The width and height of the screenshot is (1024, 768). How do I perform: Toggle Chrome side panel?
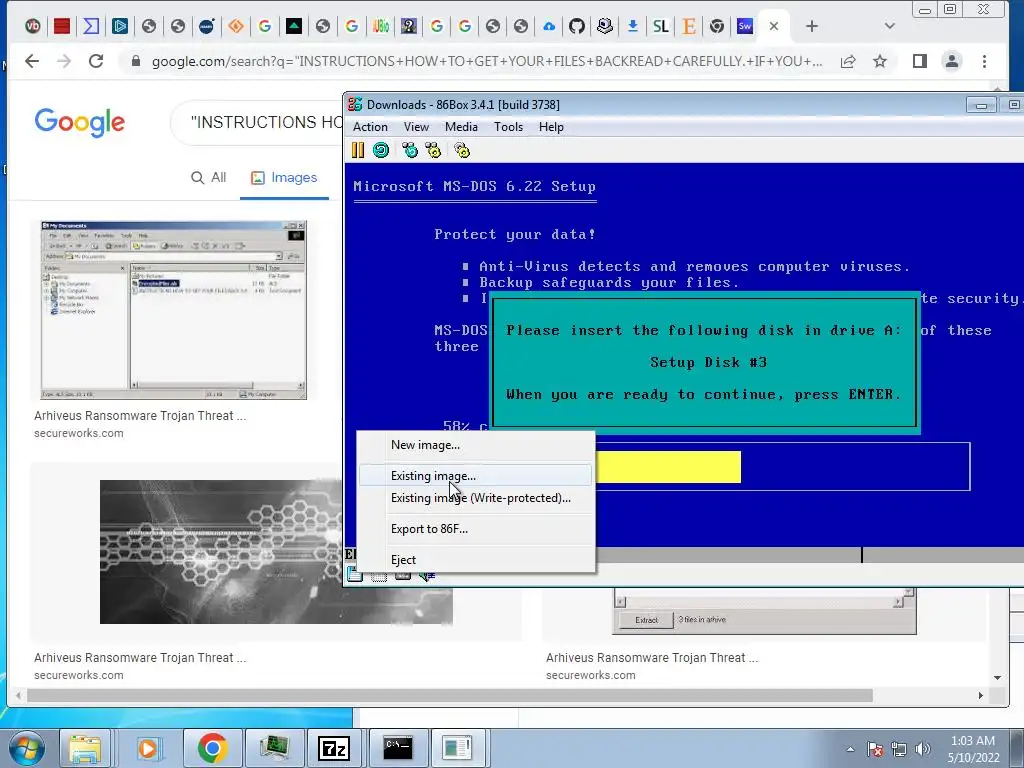(x=920, y=61)
